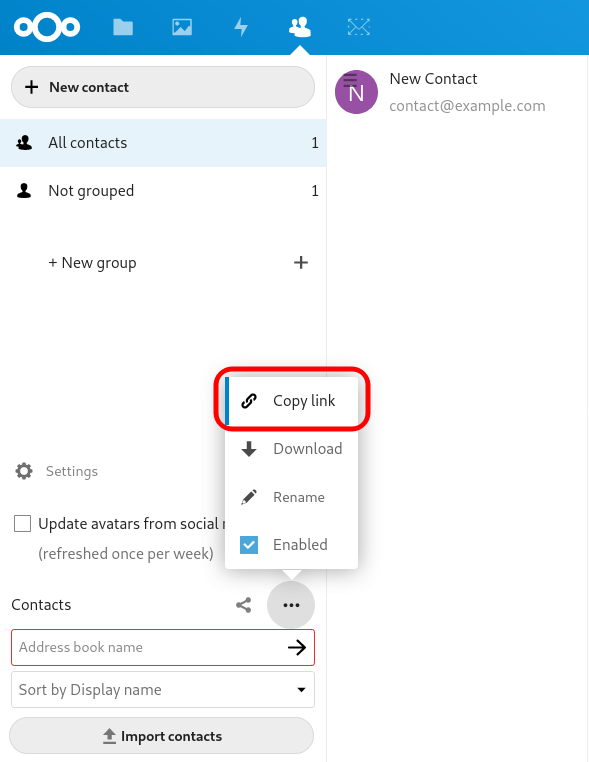Image resolution: width=589 pixels, height=762 pixels.
Task: Toggle the Enabled checkbox in the popup menu
Action: (249, 545)
